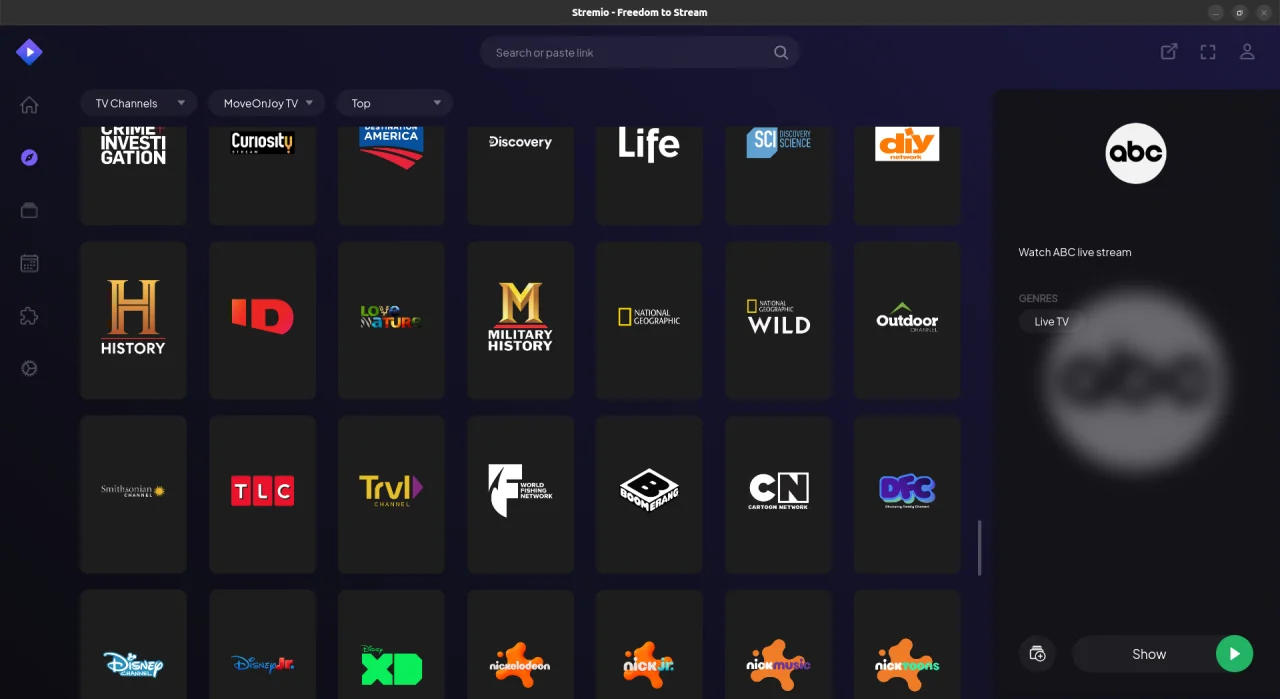
Task: Open the MoveOnJoy TV catalog dropdown
Action: coord(266,103)
